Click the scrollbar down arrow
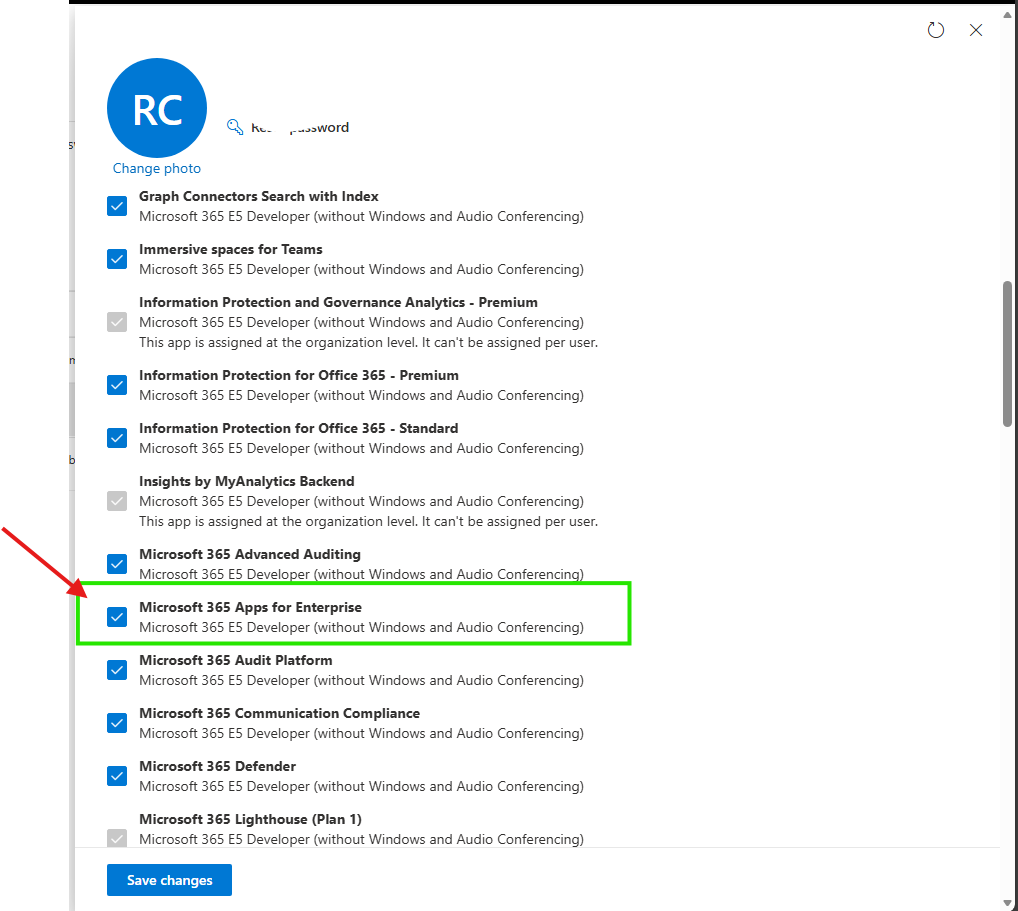The height and width of the screenshot is (911, 1018). [1007, 903]
